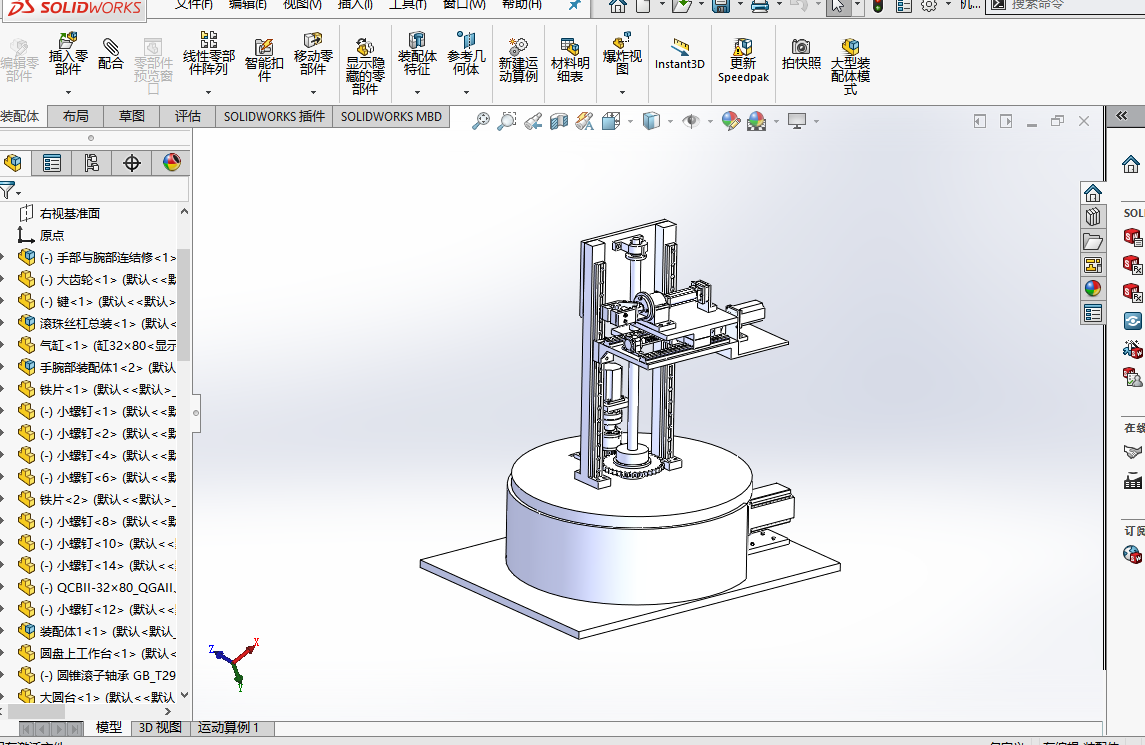Select the 气缸<1> cylinder component
This screenshot has width=1145, height=745.
coord(108,345)
